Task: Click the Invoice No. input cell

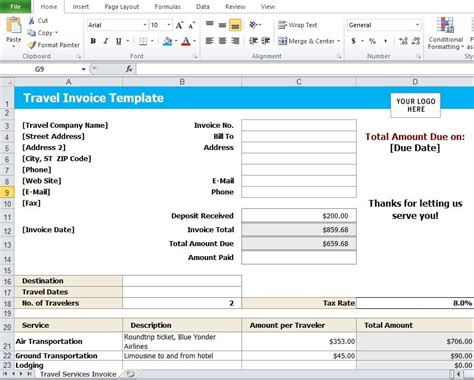Action: [299, 125]
